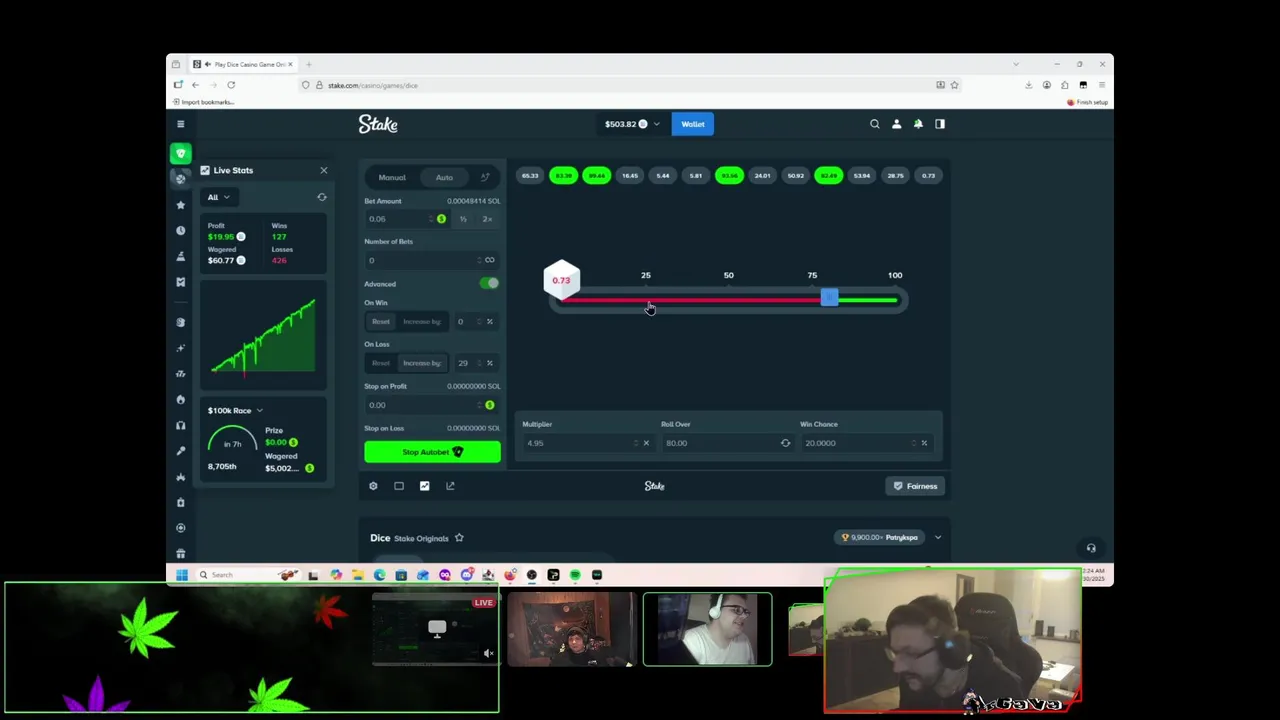Click the dice slider track near 50
The image size is (1280, 720).
pos(728,299)
